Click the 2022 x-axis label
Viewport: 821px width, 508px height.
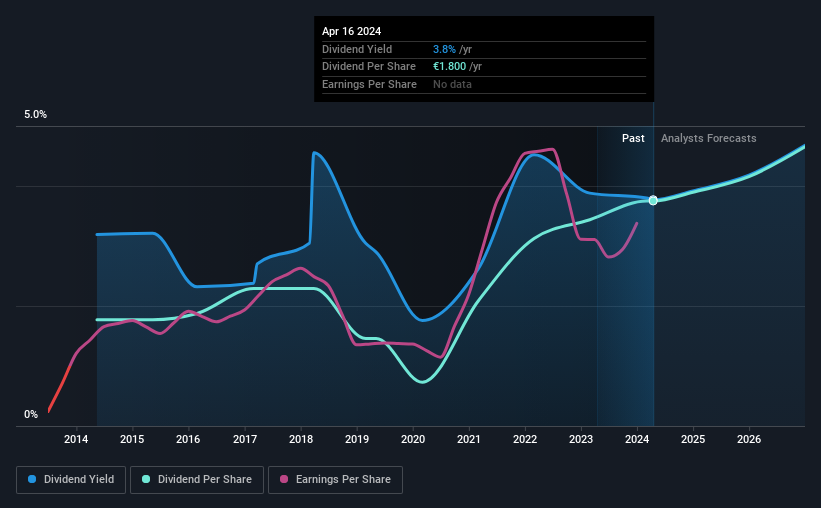(x=525, y=439)
